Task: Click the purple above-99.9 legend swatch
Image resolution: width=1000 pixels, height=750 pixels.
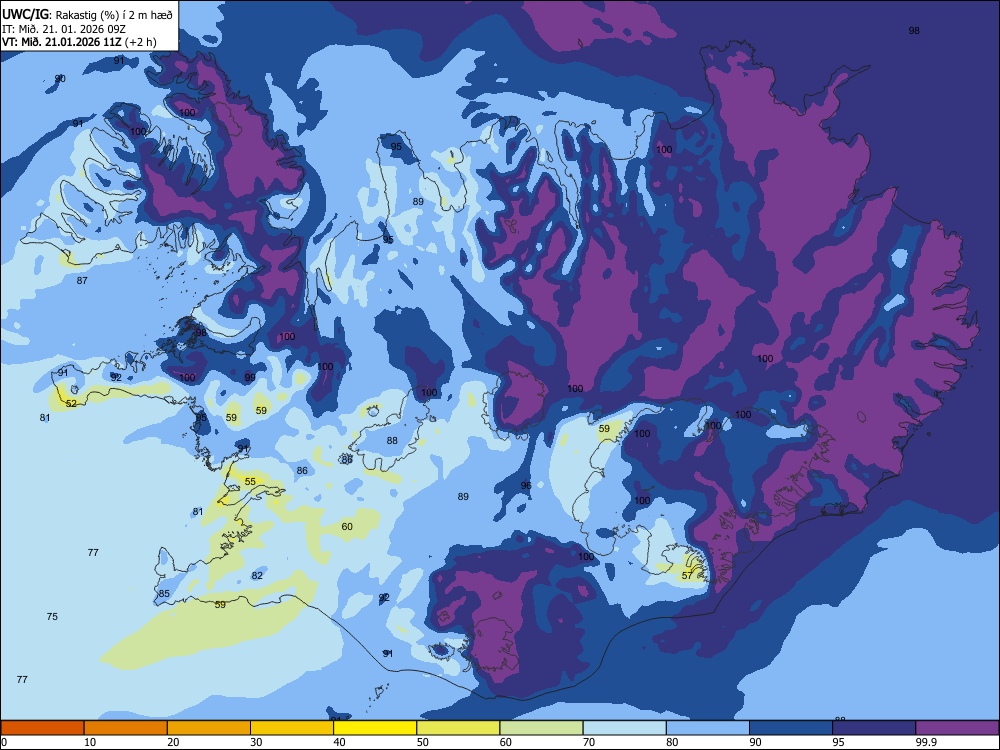Action: (957, 728)
